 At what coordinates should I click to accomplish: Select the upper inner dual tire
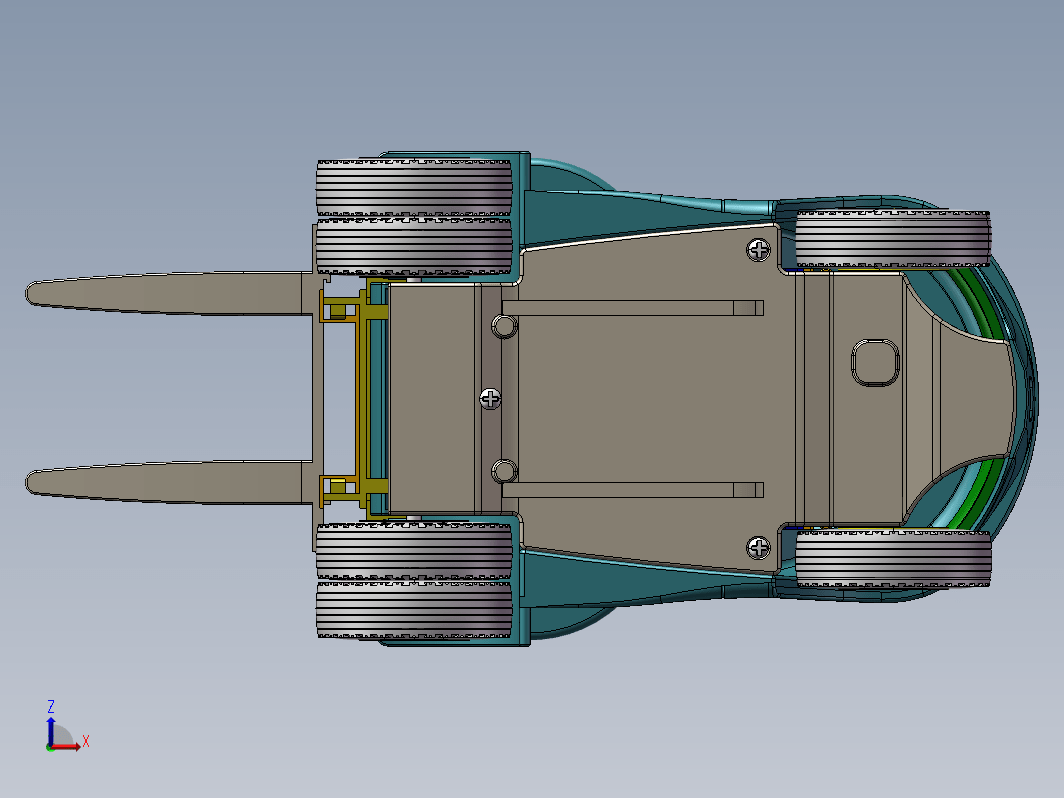414,246
